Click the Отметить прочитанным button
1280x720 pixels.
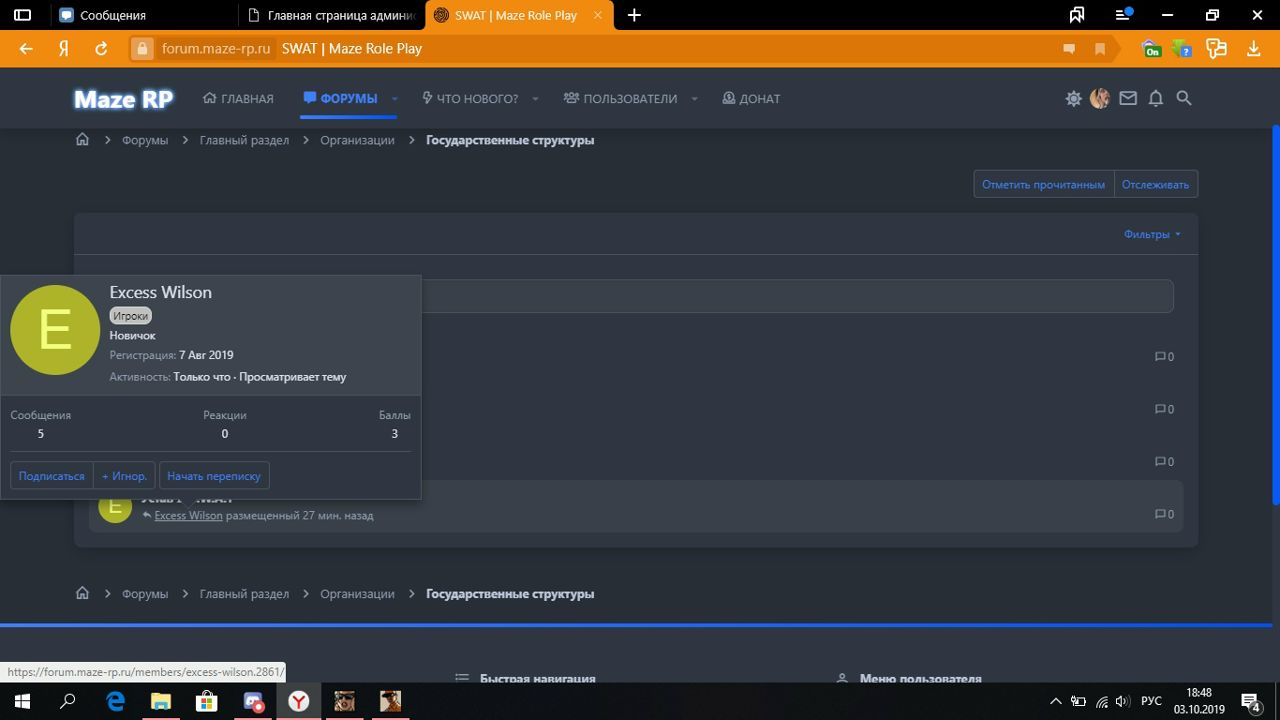click(1043, 184)
